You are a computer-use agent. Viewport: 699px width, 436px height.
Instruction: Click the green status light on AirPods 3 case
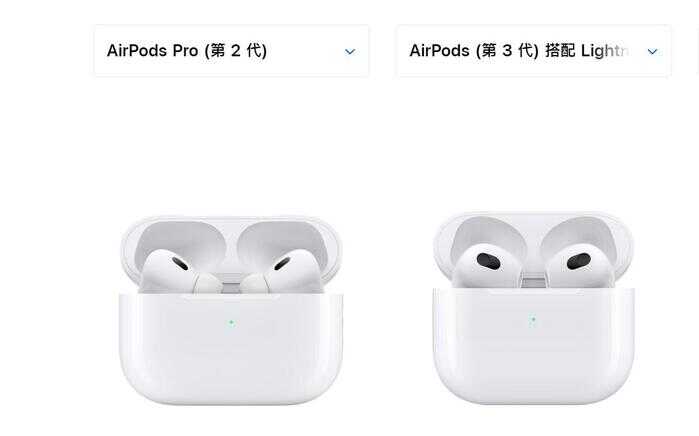pos(533,320)
